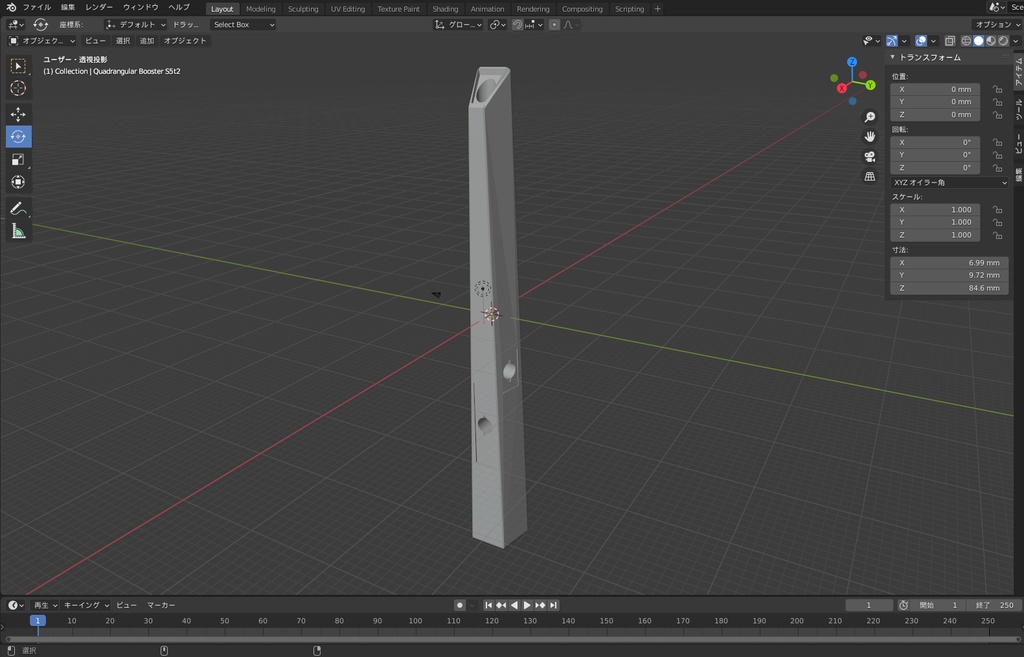Toggle proportional editing
Viewport: 1024px width, 657px height.
554,25
